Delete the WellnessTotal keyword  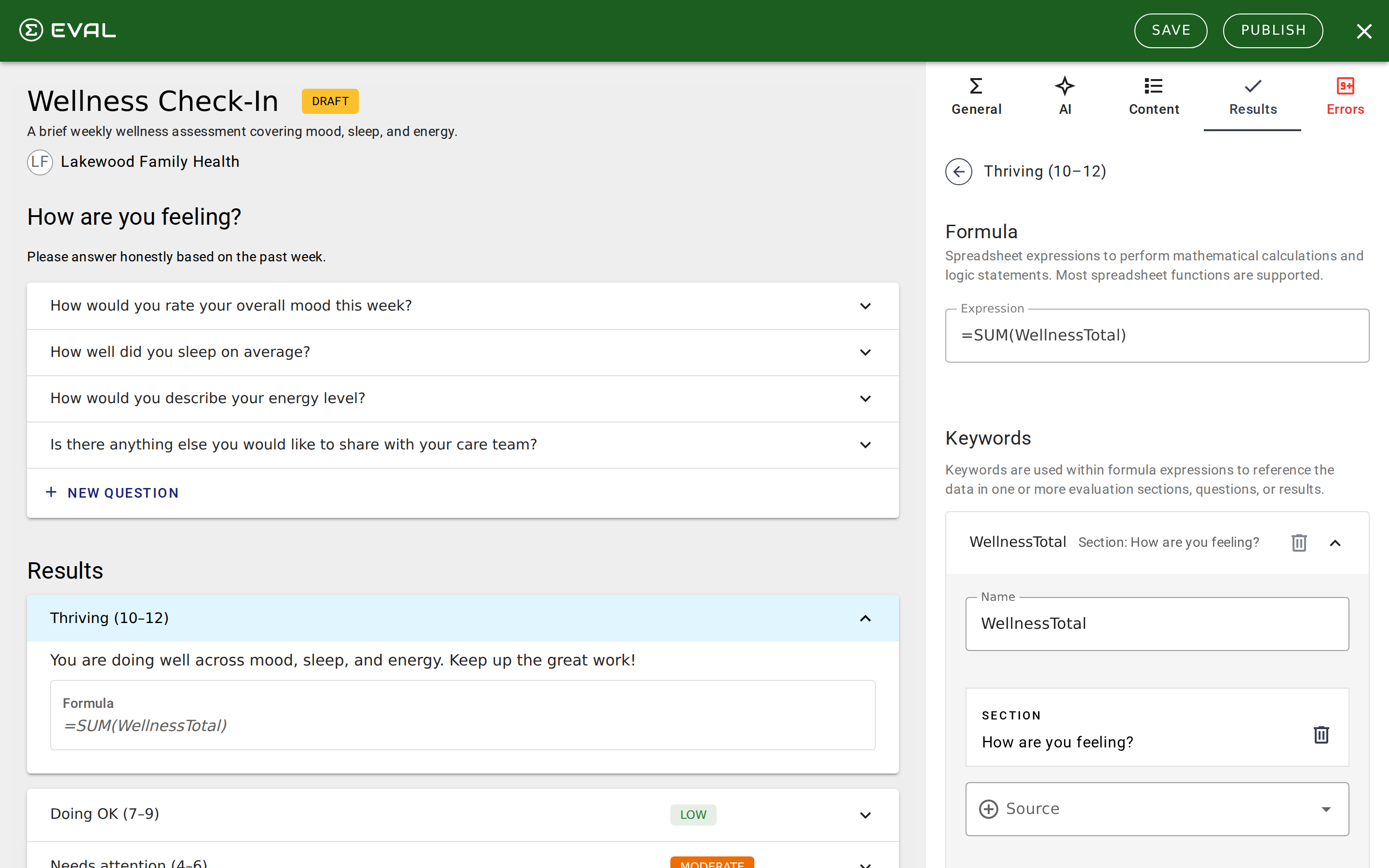point(1299,542)
